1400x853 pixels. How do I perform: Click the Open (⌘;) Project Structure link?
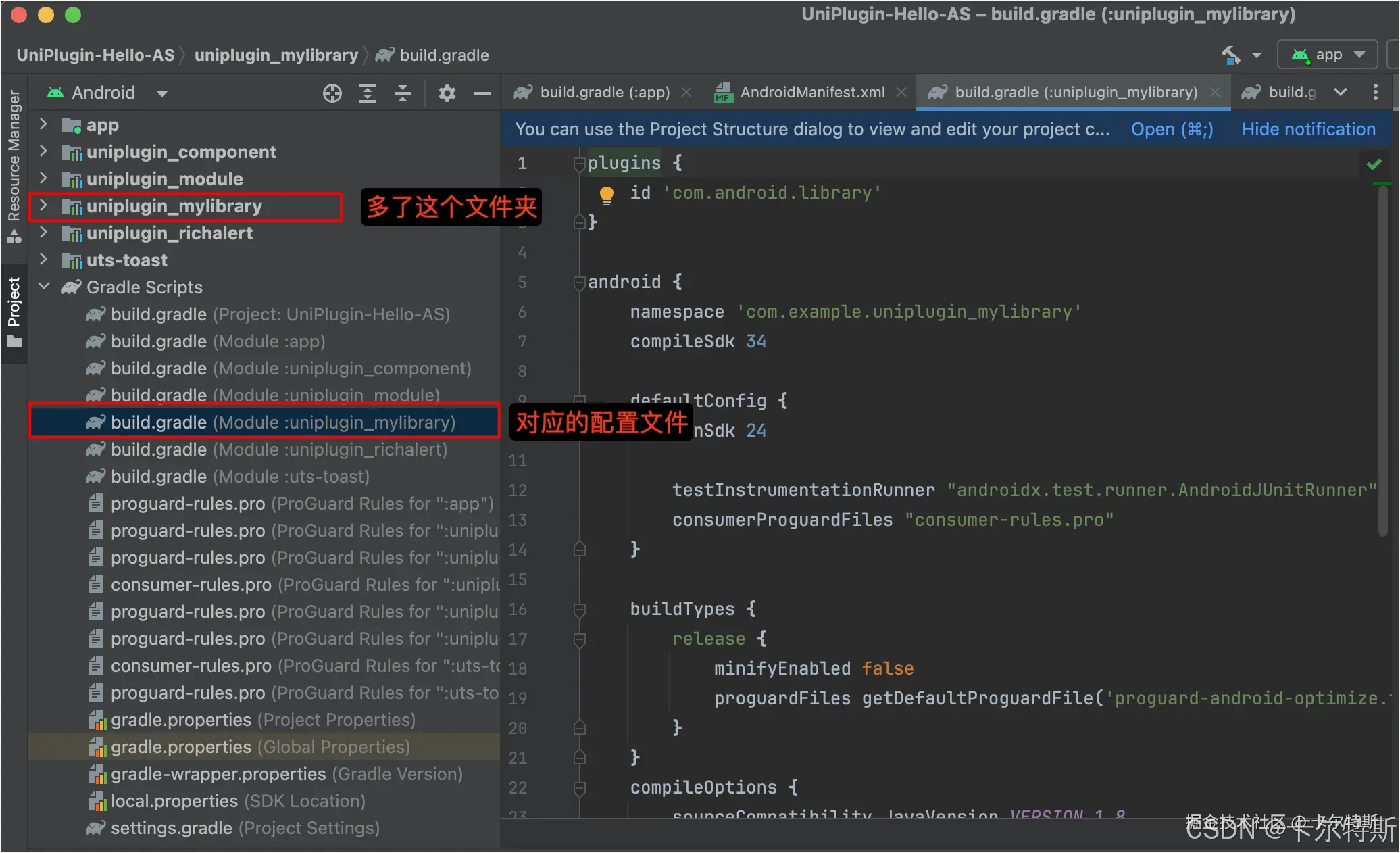point(1172,129)
